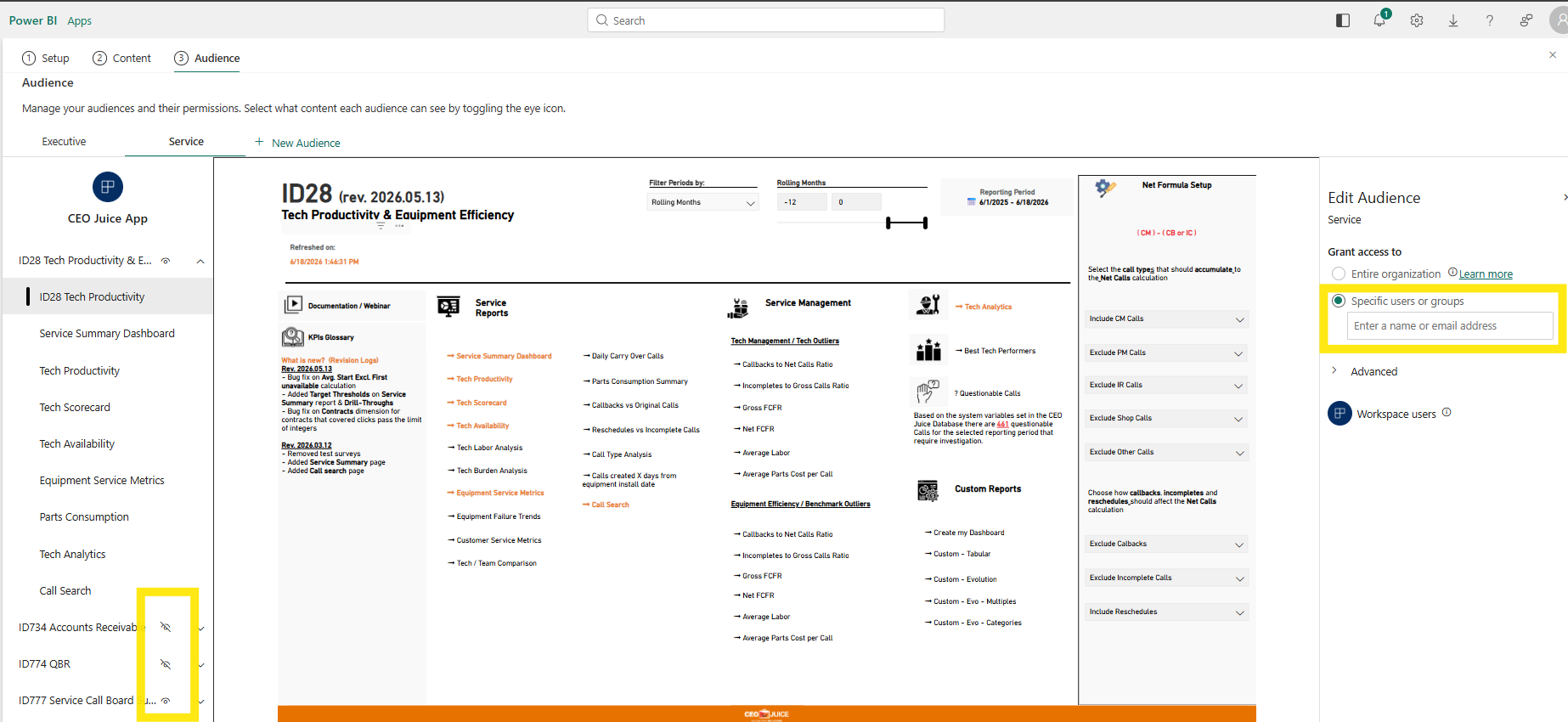Unhide ID734 Accounts Receivable with eye icon
This screenshot has width=1568, height=722.
coord(166,627)
